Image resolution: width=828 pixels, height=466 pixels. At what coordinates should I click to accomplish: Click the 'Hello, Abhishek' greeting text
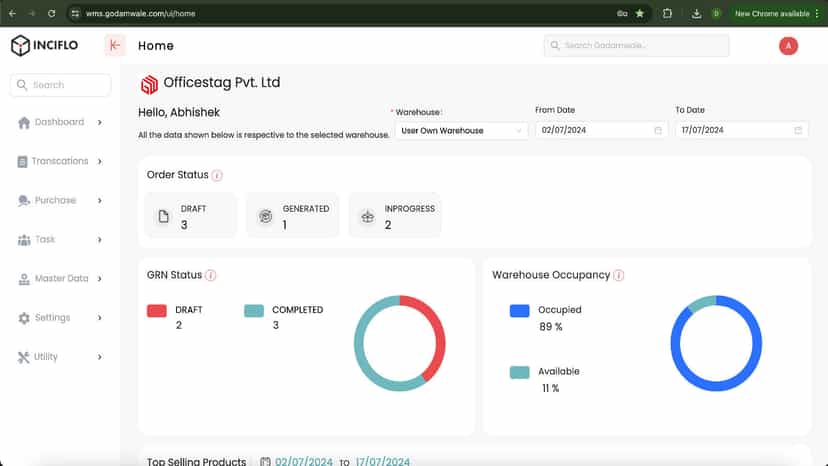tap(179, 113)
